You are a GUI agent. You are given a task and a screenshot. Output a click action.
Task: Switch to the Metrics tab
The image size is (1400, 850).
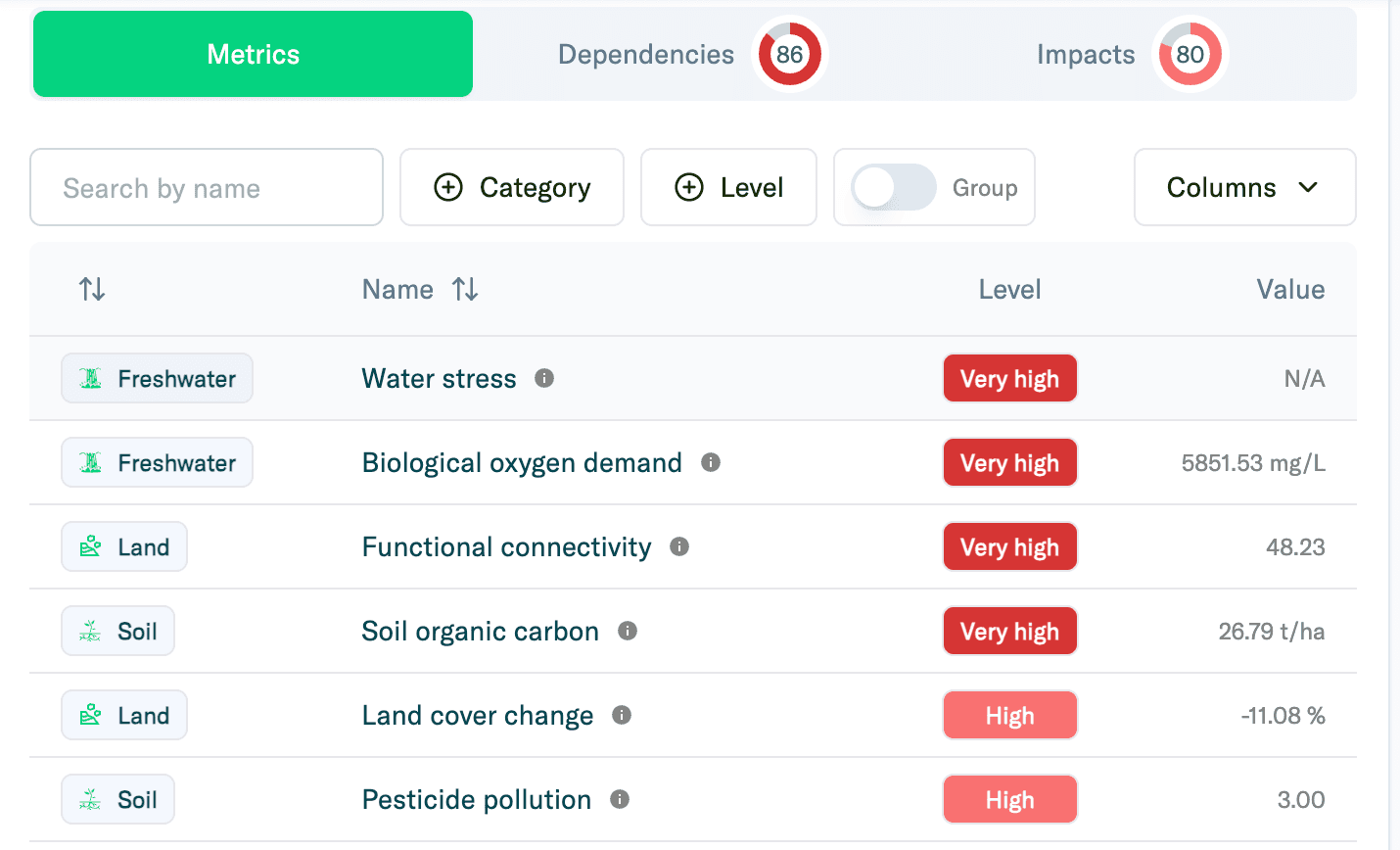pyautogui.click(x=253, y=54)
